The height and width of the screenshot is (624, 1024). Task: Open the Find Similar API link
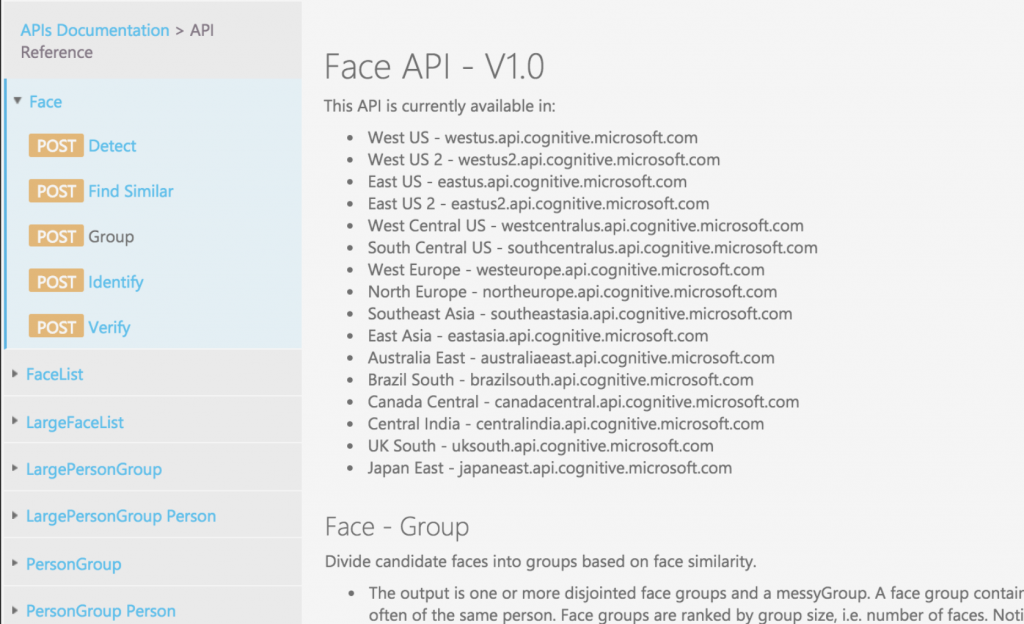(131, 191)
